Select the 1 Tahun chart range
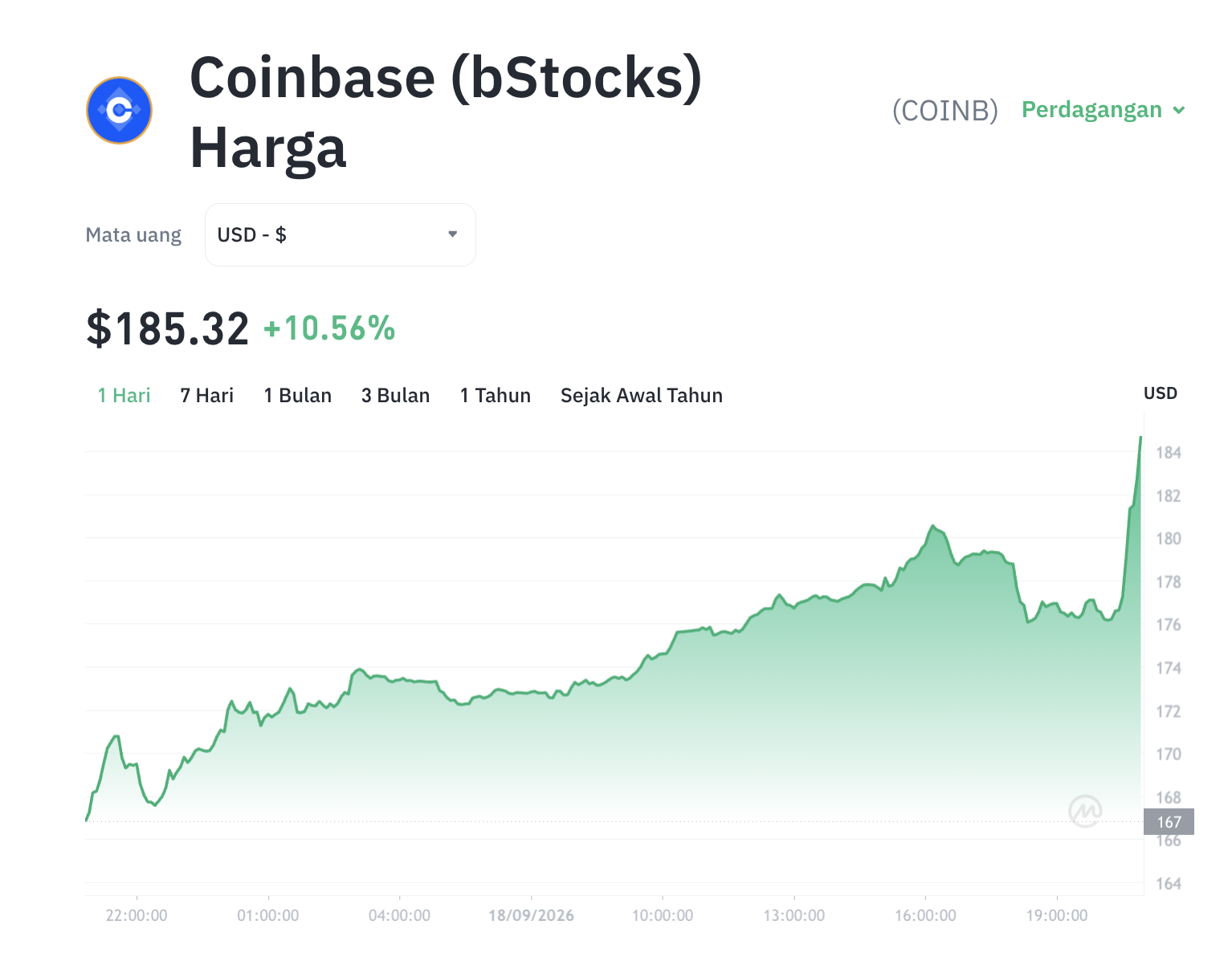This screenshot has height=957, width=1232. click(496, 396)
